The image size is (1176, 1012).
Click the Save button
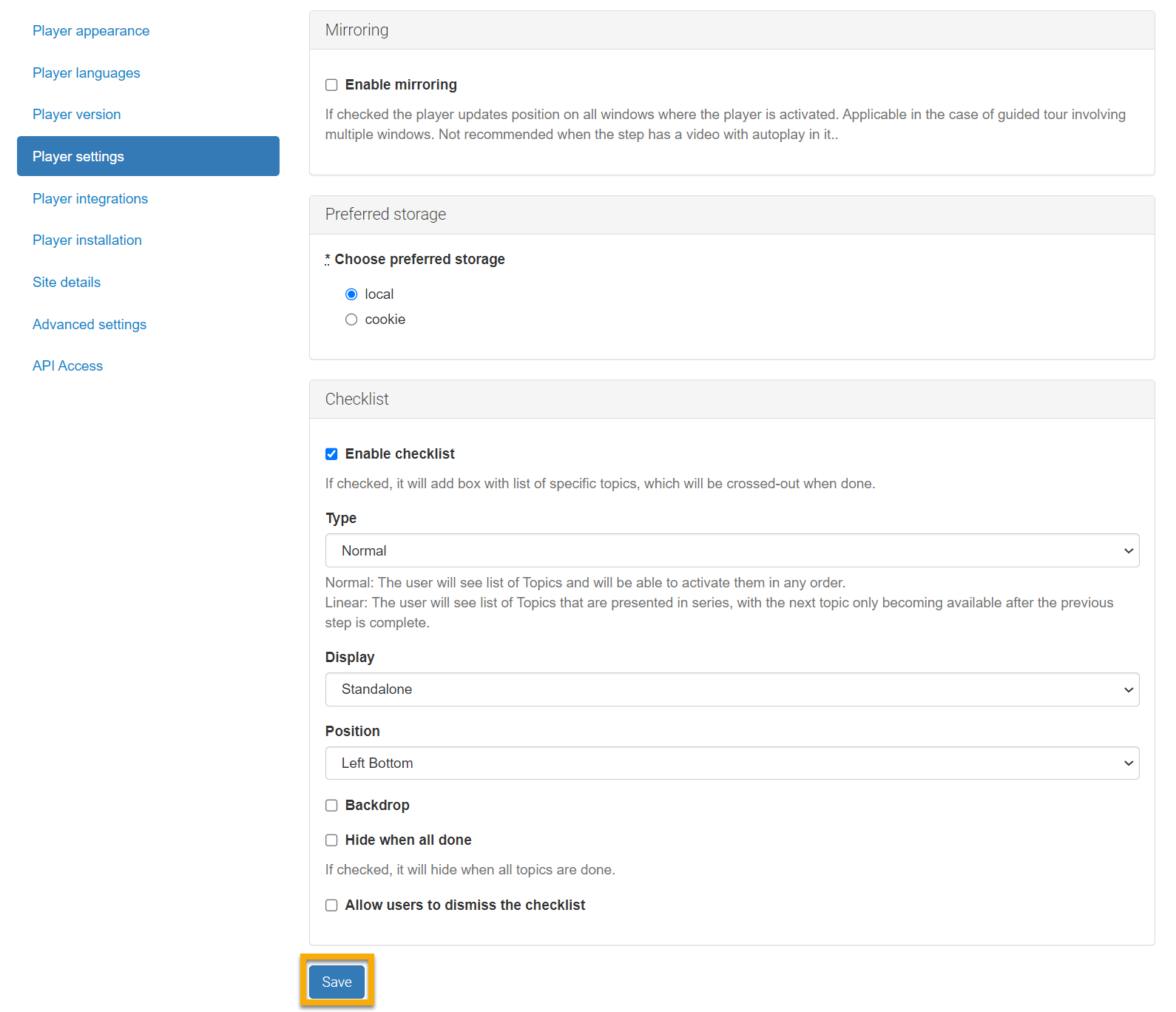pos(337,982)
